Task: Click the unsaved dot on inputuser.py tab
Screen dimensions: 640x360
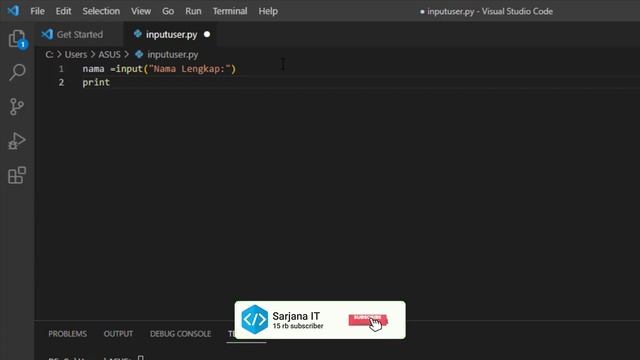Action: point(207,34)
